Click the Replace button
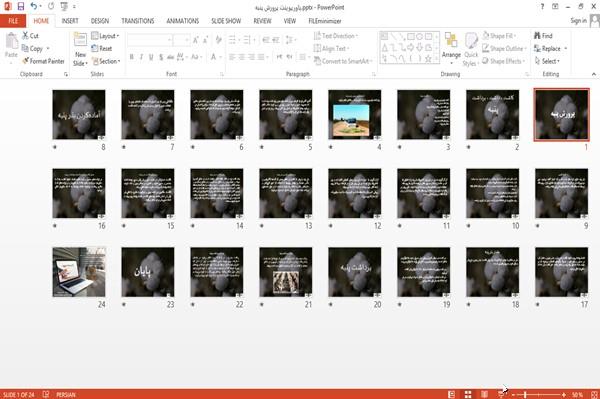 coord(548,48)
